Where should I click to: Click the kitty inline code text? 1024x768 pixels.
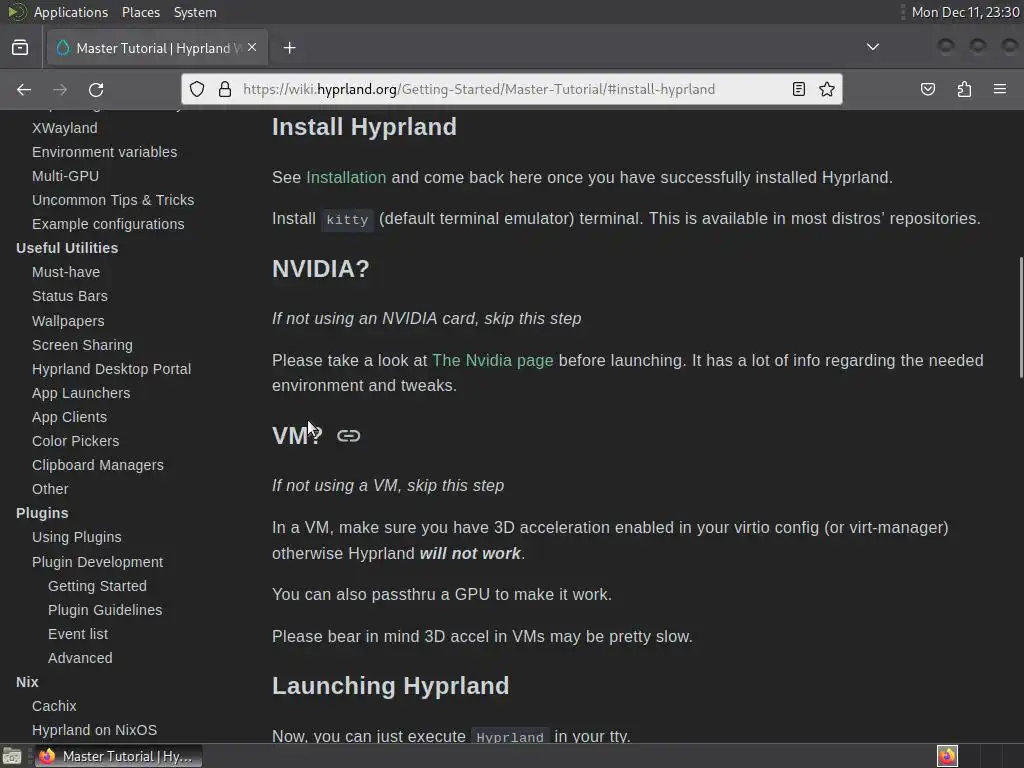pos(347,219)
